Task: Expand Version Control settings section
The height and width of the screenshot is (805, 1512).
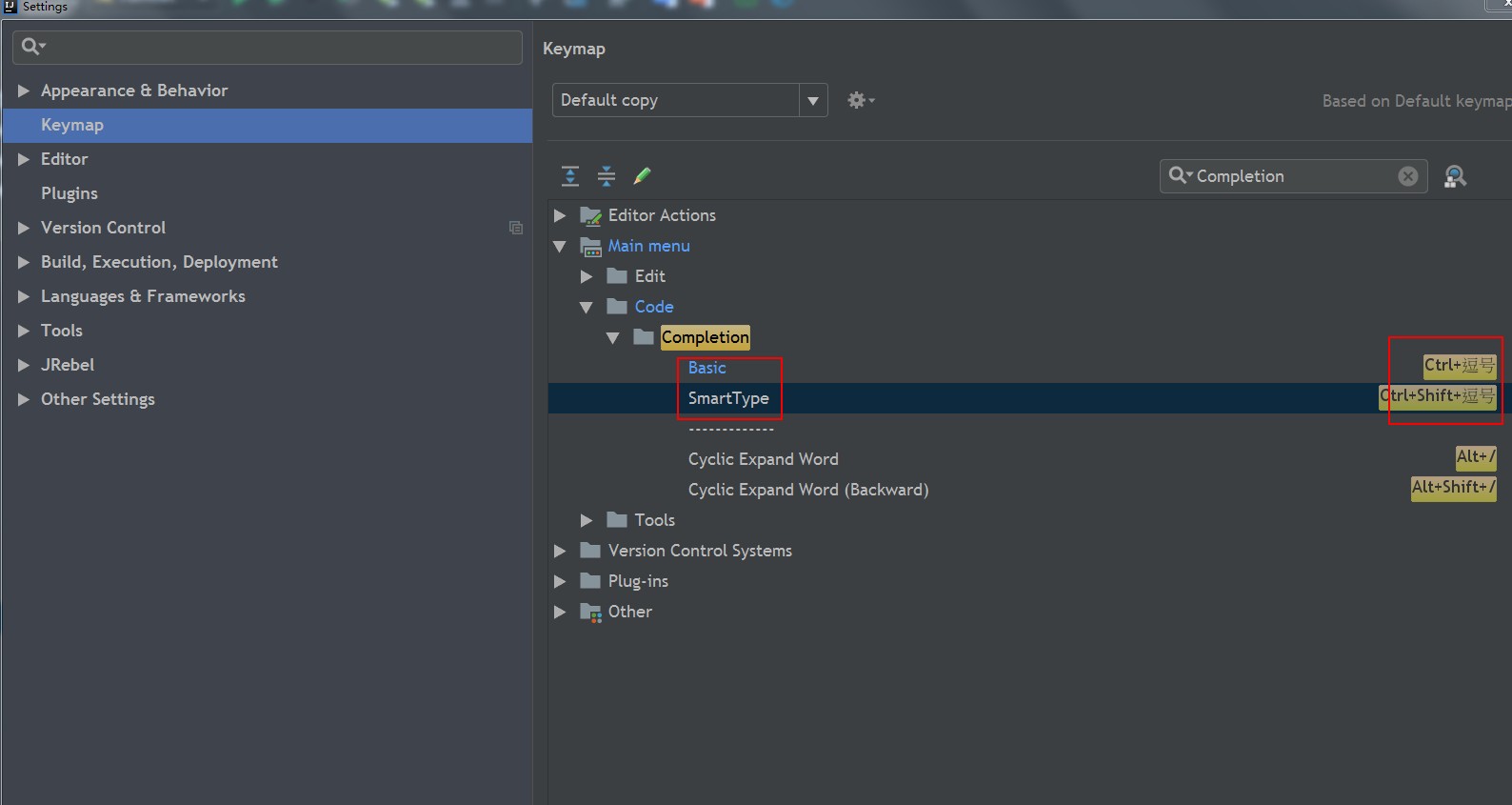Action: click(x=24, y=228)
